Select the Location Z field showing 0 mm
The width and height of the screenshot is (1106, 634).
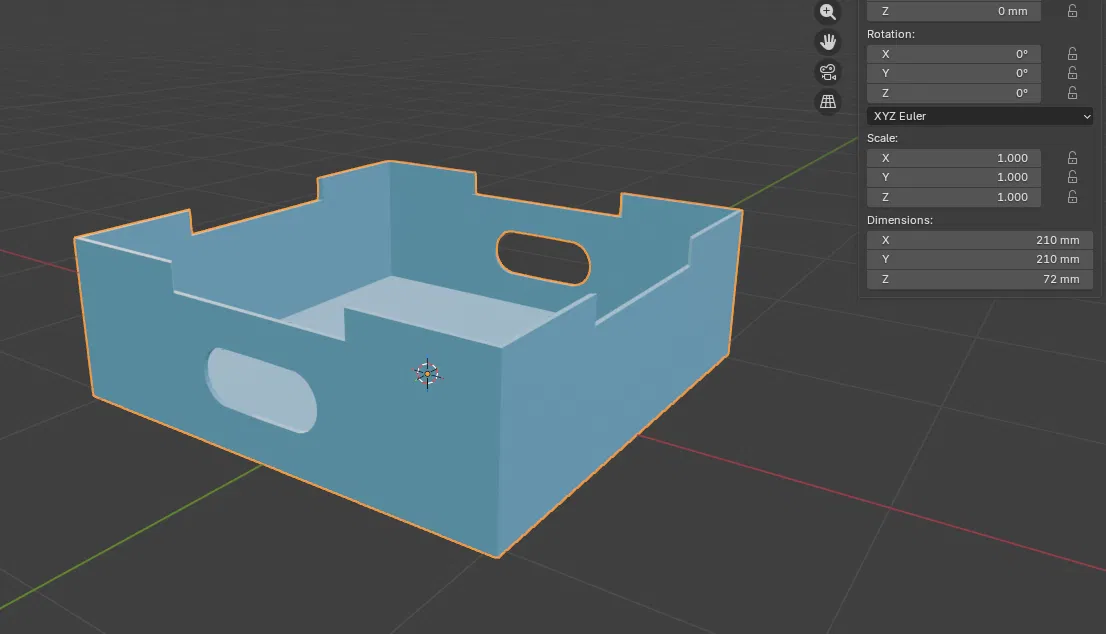pos(954,11)
